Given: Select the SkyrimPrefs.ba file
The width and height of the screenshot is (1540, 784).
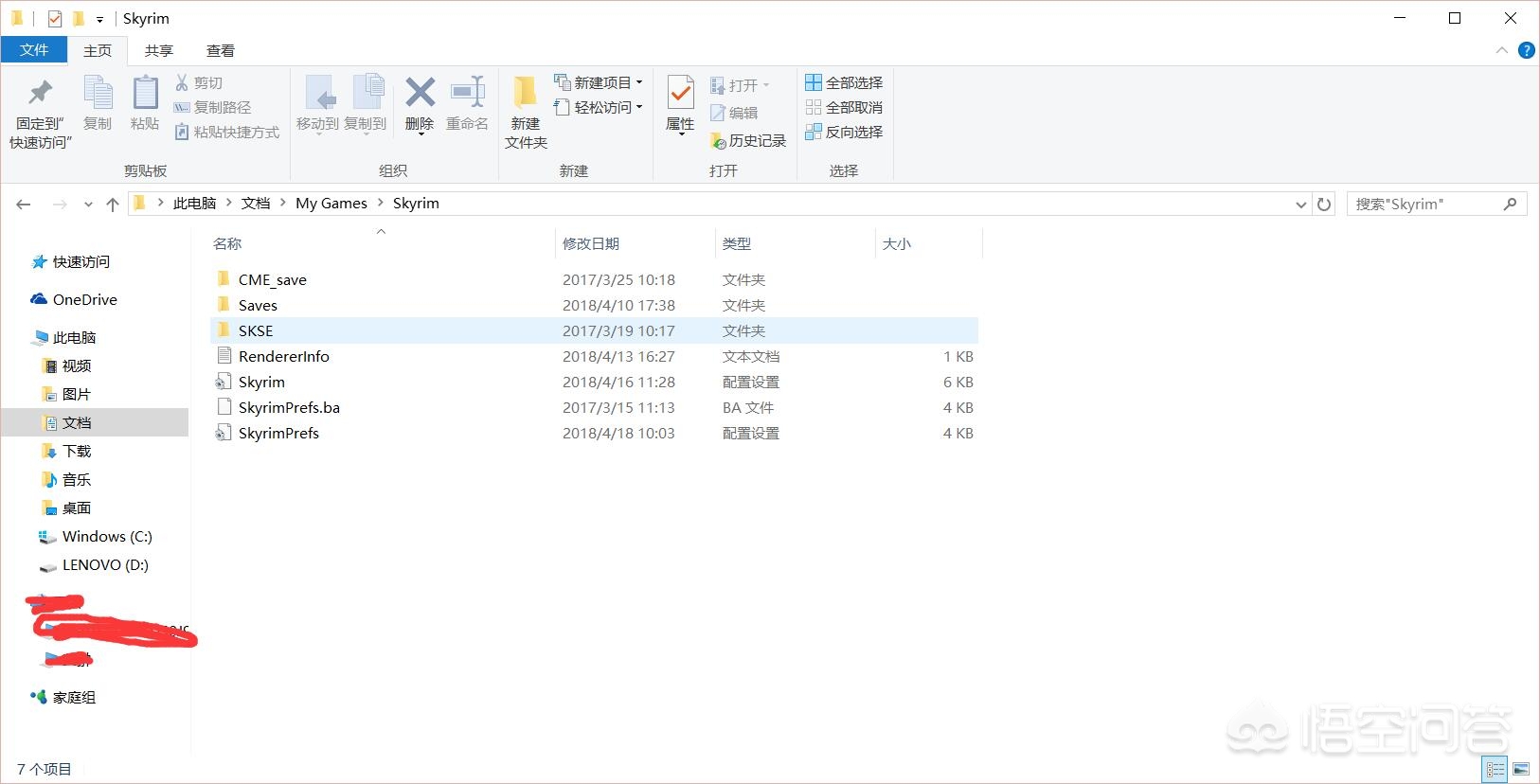Looking at the screenshot, I should point(594,407).
